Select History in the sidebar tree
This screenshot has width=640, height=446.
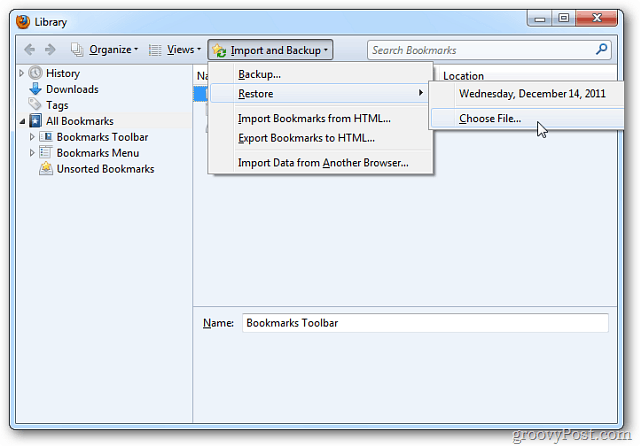click(x=63, y=73)
